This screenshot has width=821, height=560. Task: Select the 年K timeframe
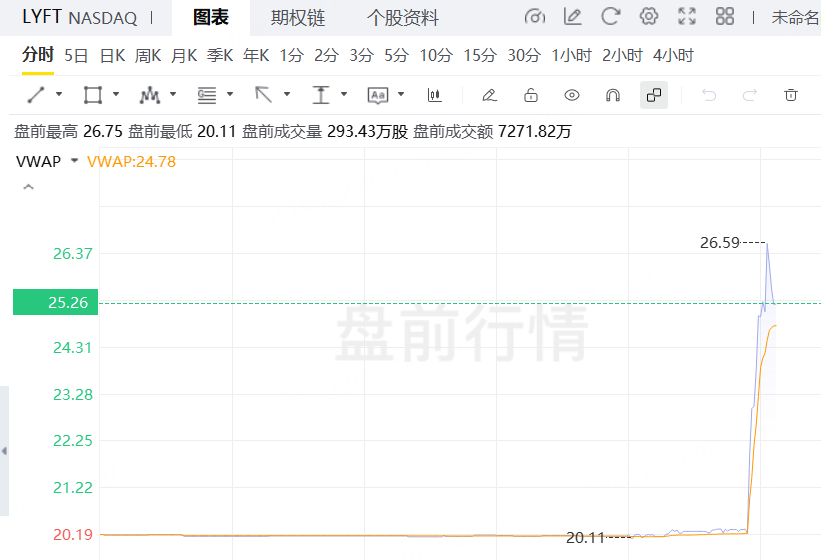(x=256, y=55)
